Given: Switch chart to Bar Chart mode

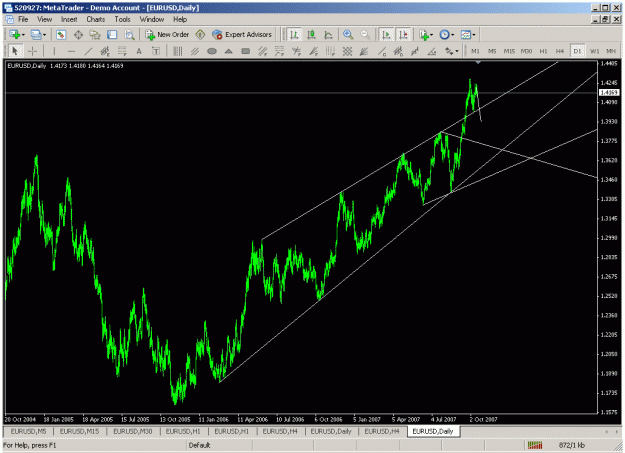Looking at the screenshot, I should [294, 35].
